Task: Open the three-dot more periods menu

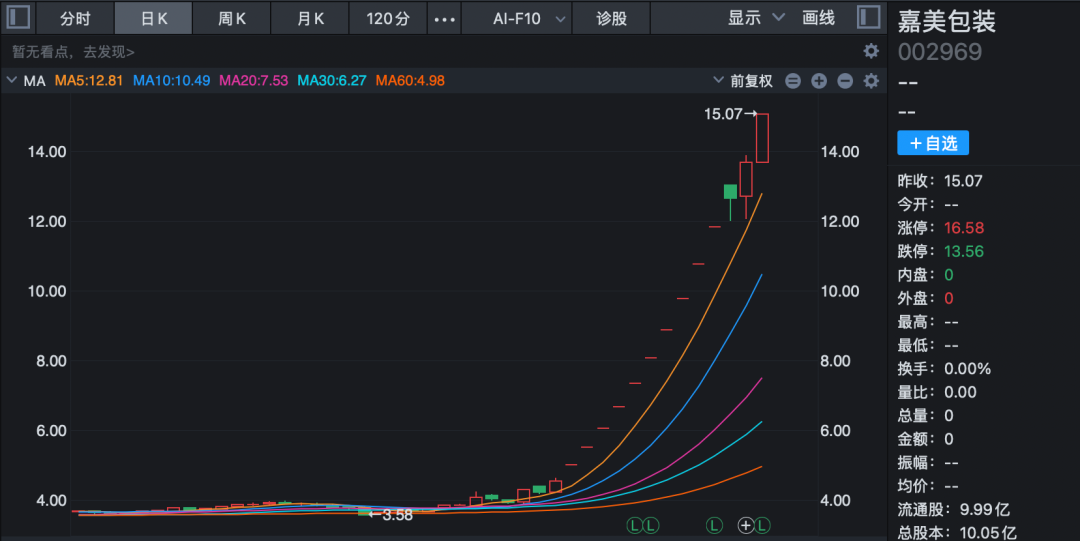Action: 444,18
